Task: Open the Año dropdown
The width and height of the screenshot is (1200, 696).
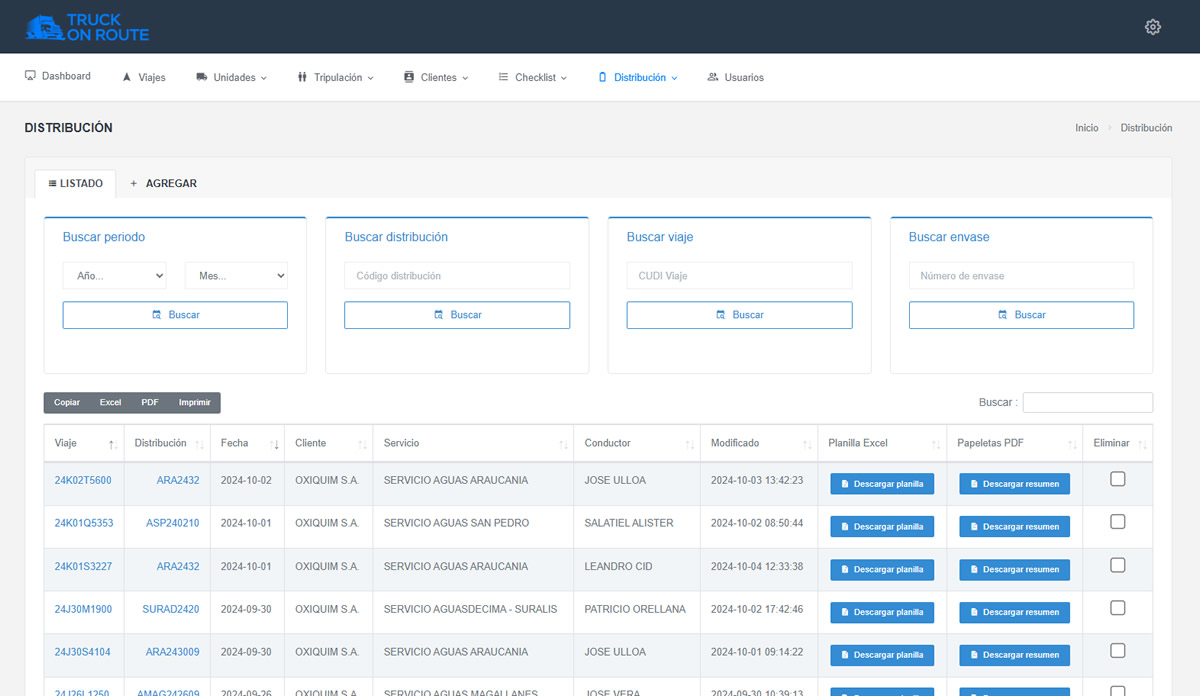Action: coord(114,276)
